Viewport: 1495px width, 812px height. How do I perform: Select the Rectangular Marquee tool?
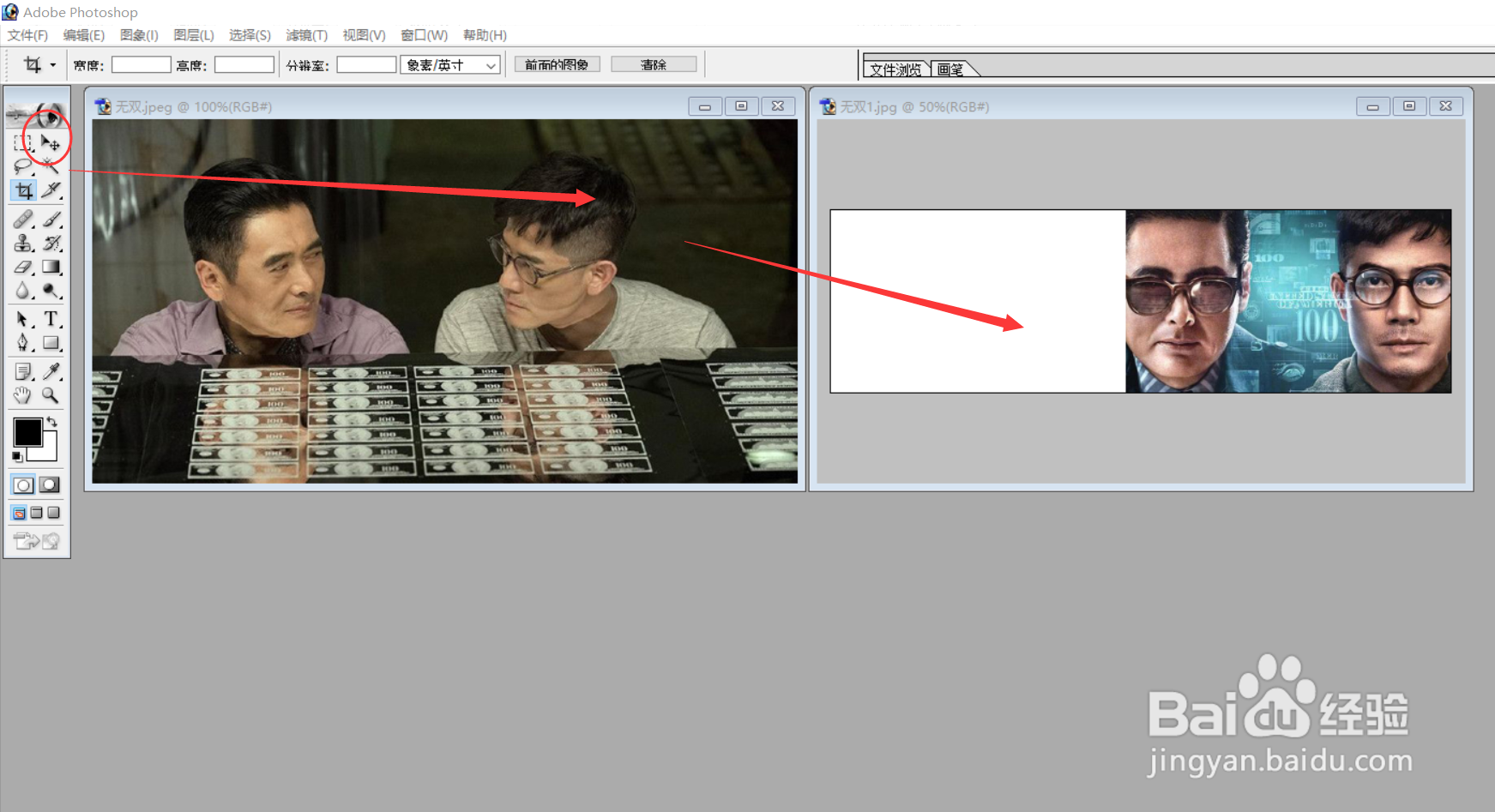pyautogui.click(x=23, y=142)
